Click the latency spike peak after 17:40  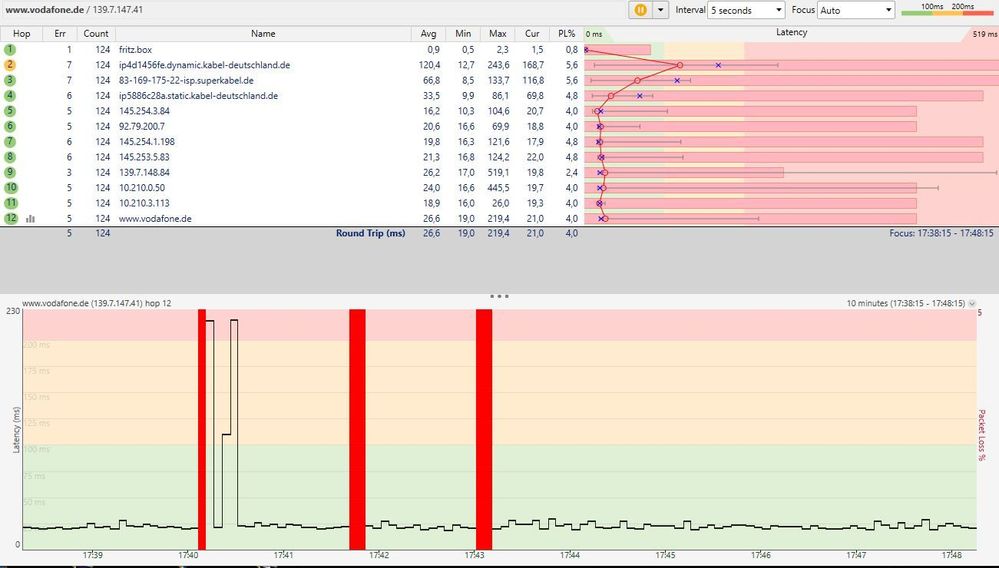pyautogui.click(x=210, y=321)
